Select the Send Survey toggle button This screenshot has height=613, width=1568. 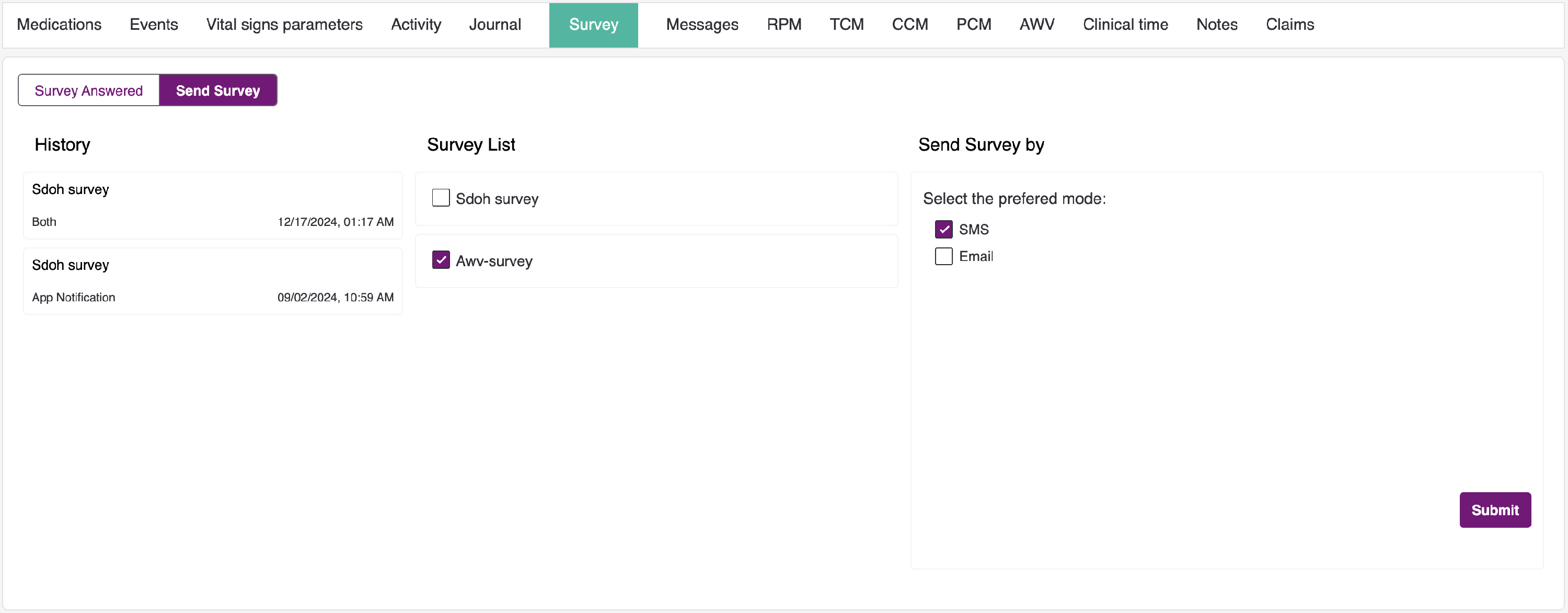click(x=218, y=90)
